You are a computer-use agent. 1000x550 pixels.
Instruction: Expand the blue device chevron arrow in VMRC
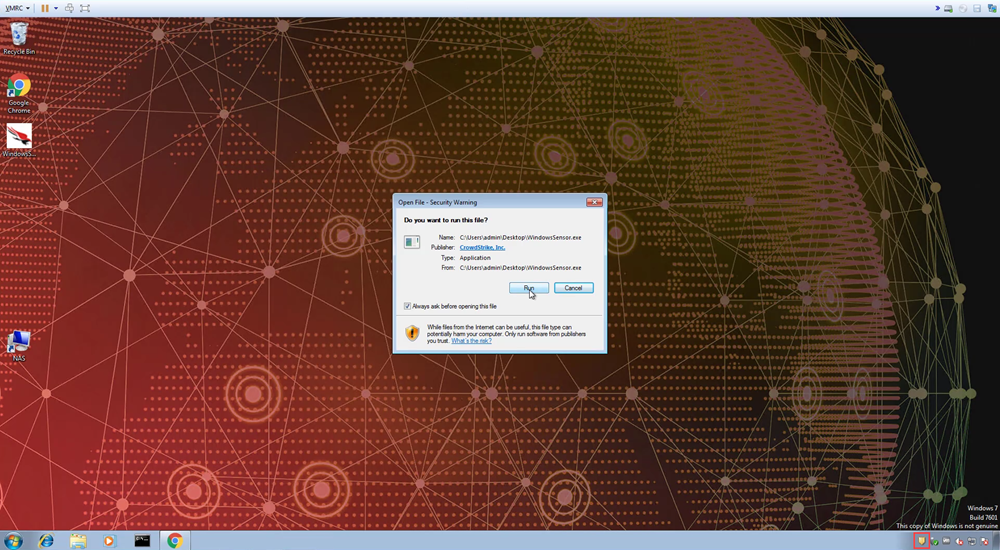[x=935, y=8]
